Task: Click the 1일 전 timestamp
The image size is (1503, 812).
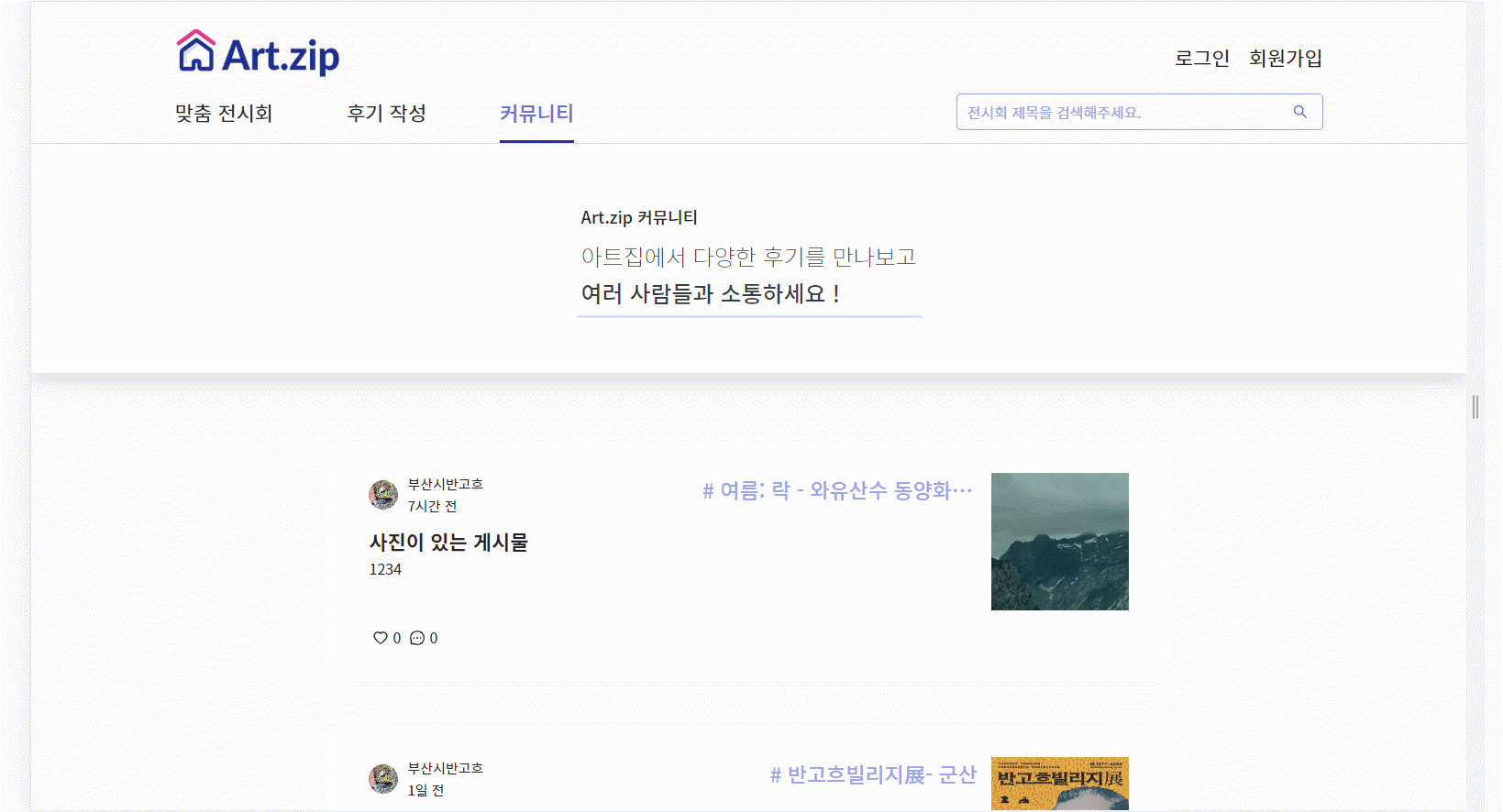Action: [425, 790]
